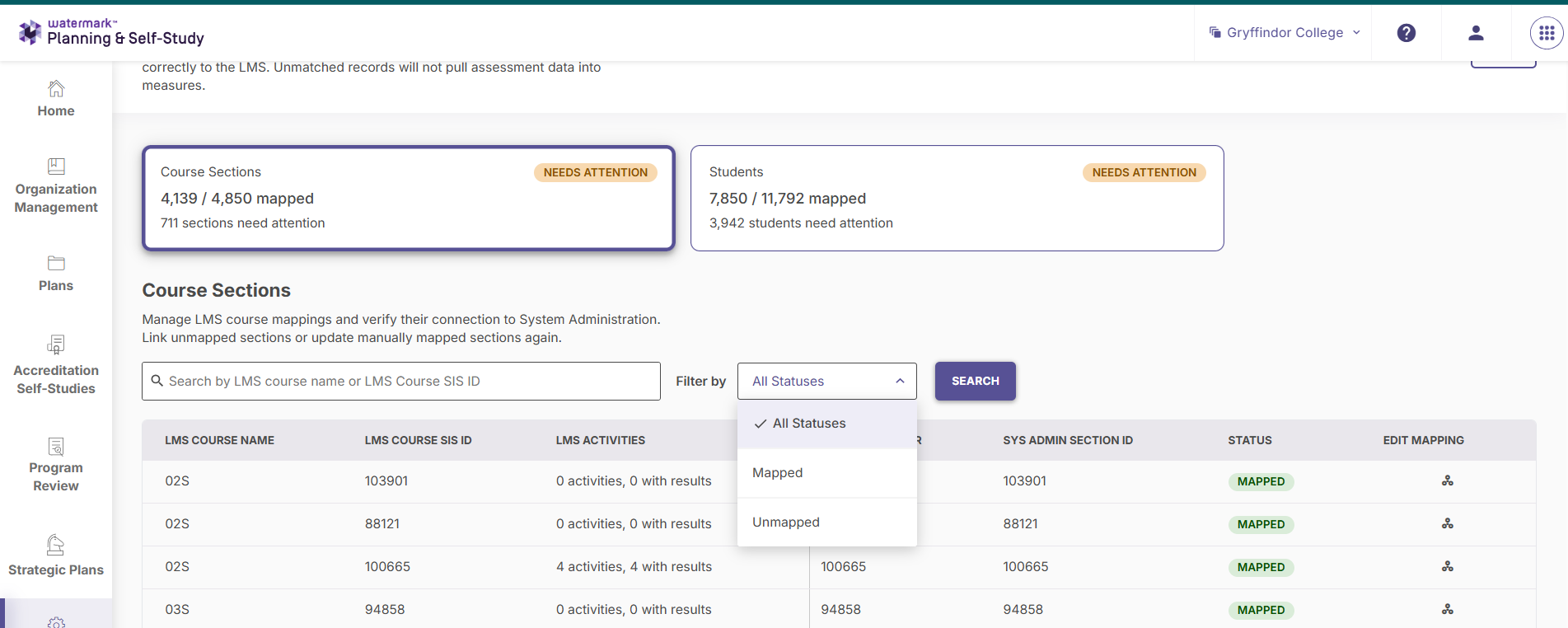Click the EDIT MAPPING column header
1568x628 pixels.
tap(1423, 440)
